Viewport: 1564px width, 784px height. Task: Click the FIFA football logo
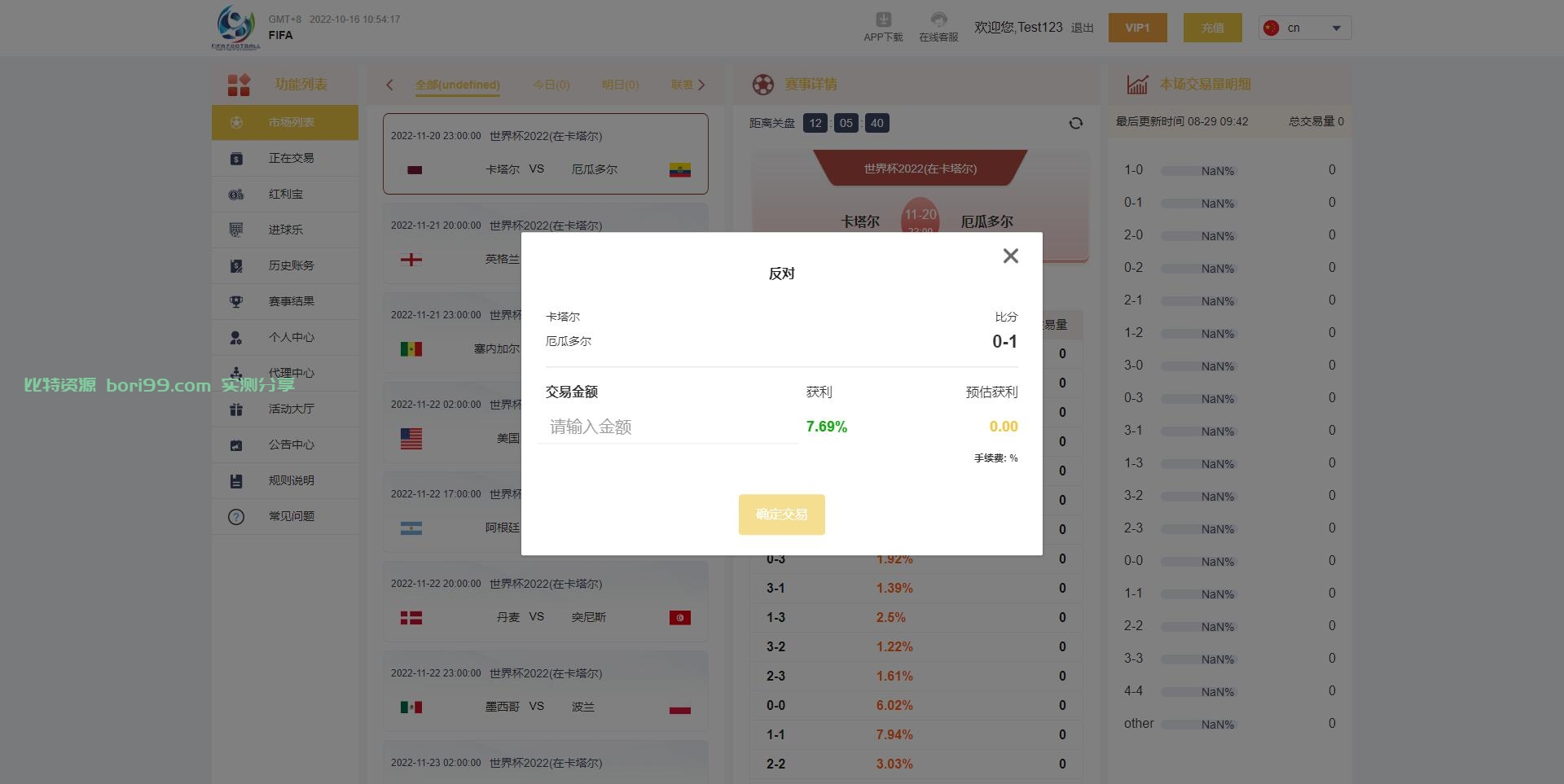[x=236, y=27]
